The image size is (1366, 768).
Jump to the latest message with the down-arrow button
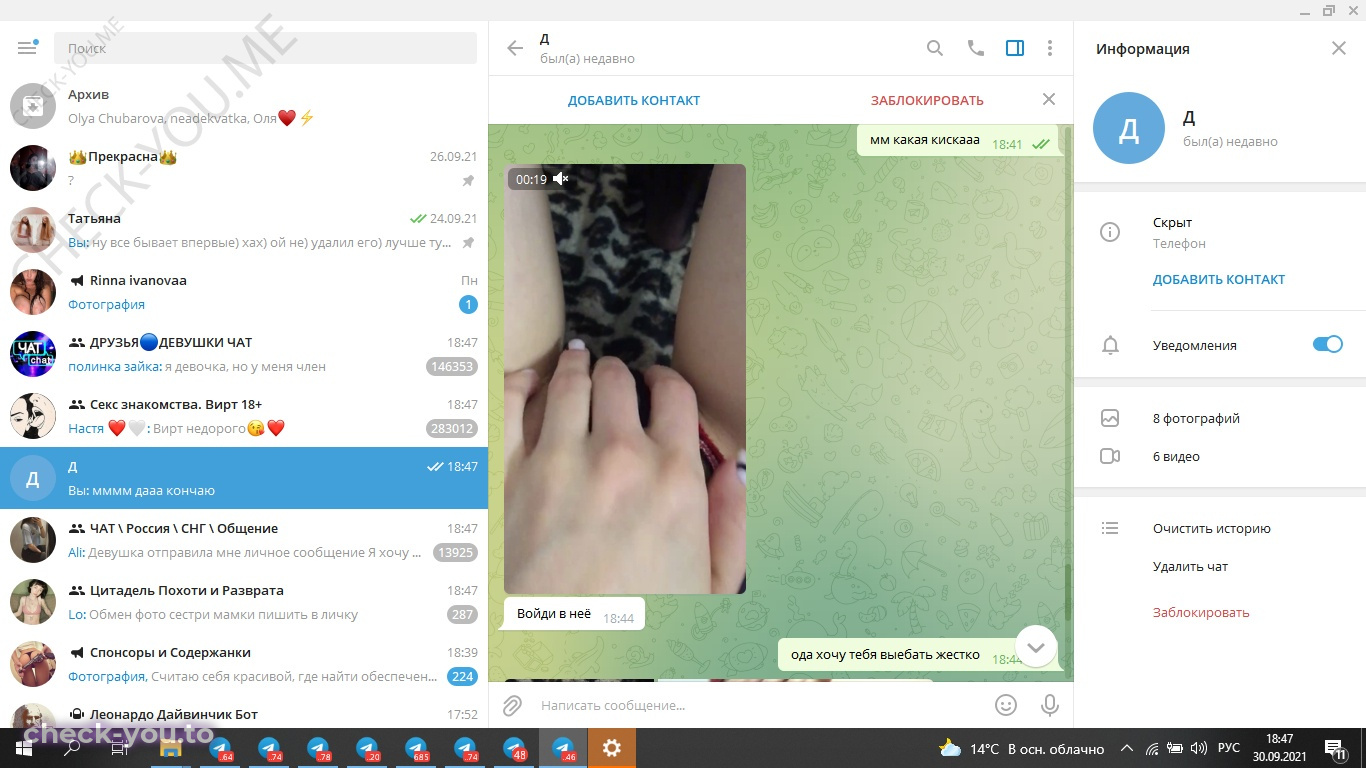[x=1036, y=647]
